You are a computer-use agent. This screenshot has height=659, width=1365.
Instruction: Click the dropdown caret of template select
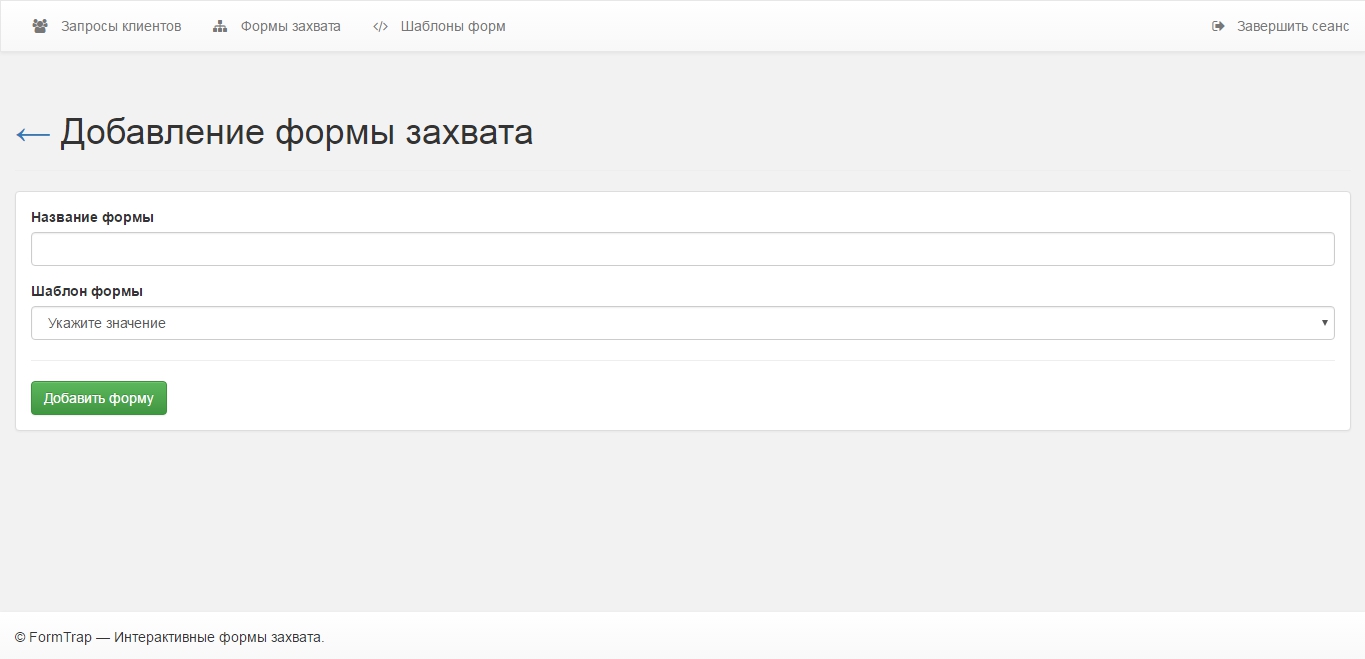1325,323
